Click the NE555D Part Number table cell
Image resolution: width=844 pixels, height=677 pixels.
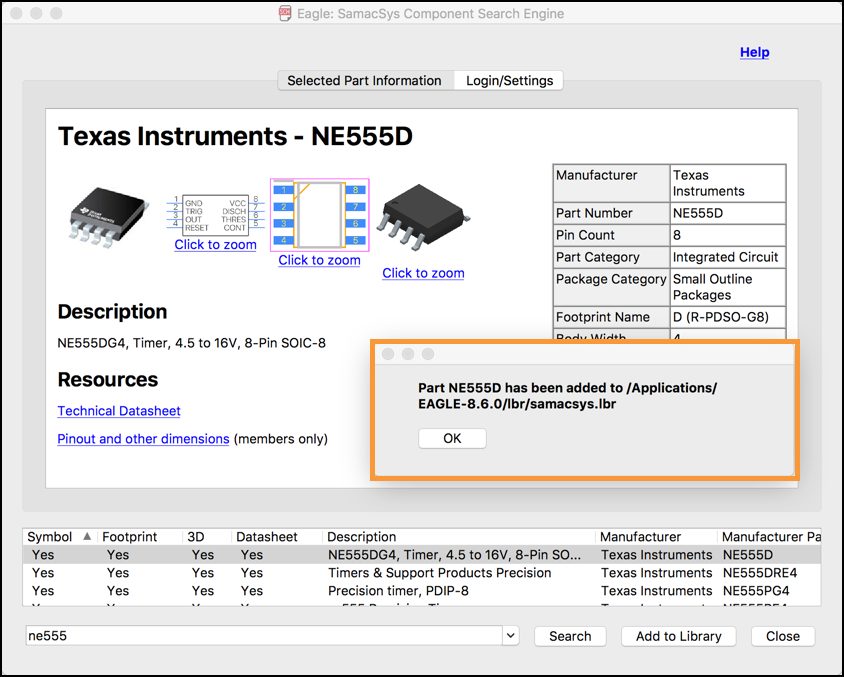[x=728, y=213]
